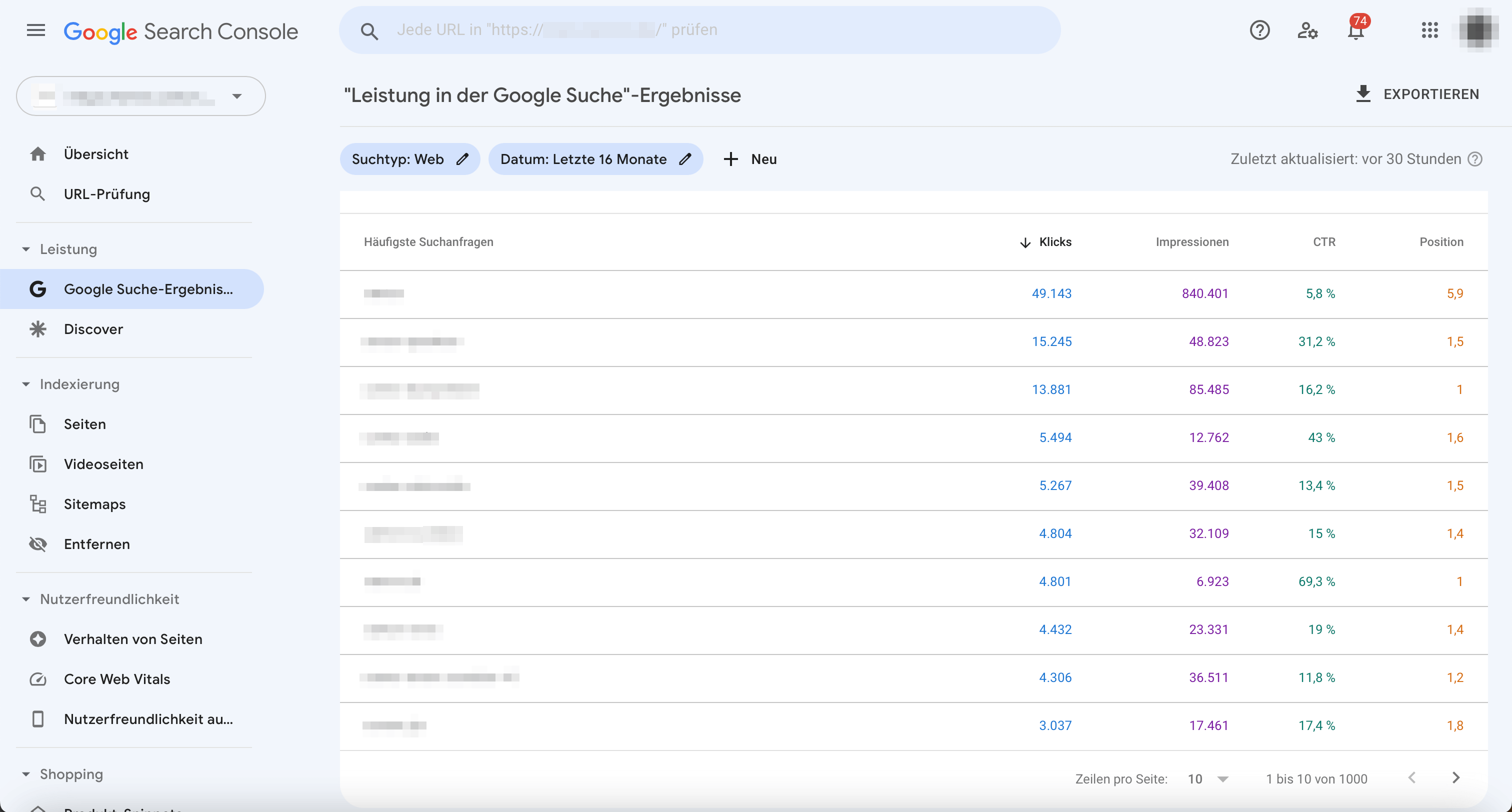Open user and permissions settings icon
This screenshot has height=812, width=1512.
coord(1307,30)
